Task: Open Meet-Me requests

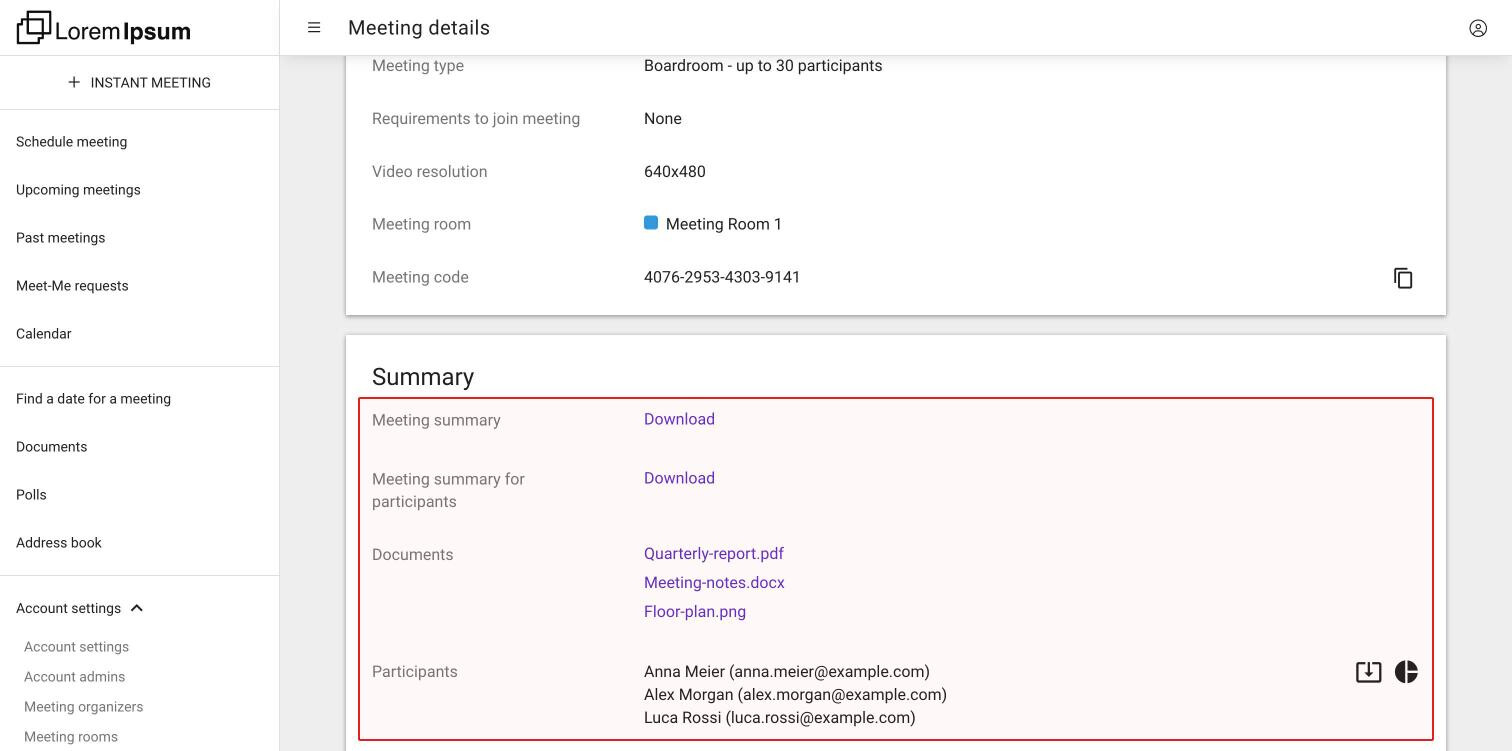Action: 72,286
